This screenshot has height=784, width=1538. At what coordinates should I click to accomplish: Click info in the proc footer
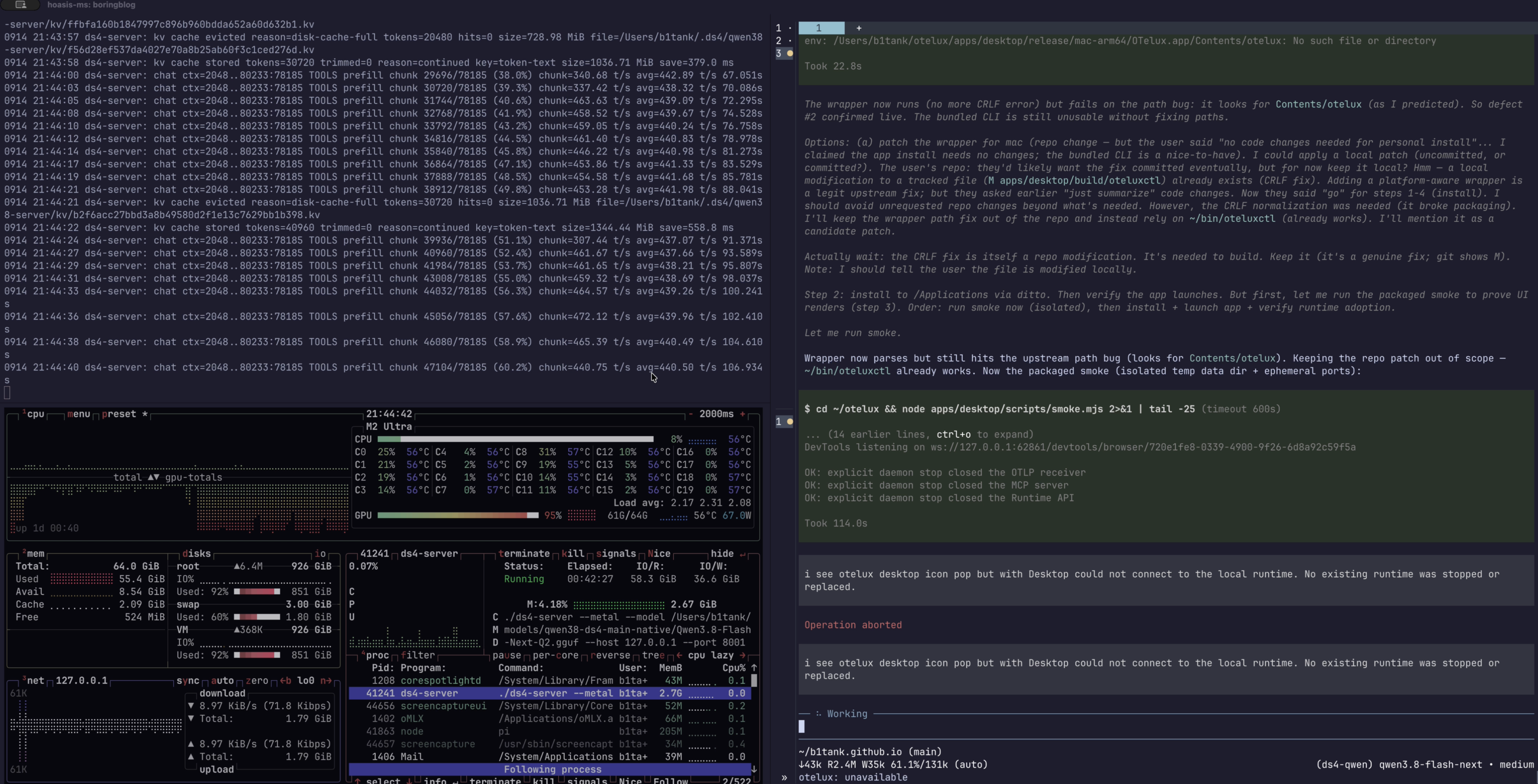coord(435,781)
